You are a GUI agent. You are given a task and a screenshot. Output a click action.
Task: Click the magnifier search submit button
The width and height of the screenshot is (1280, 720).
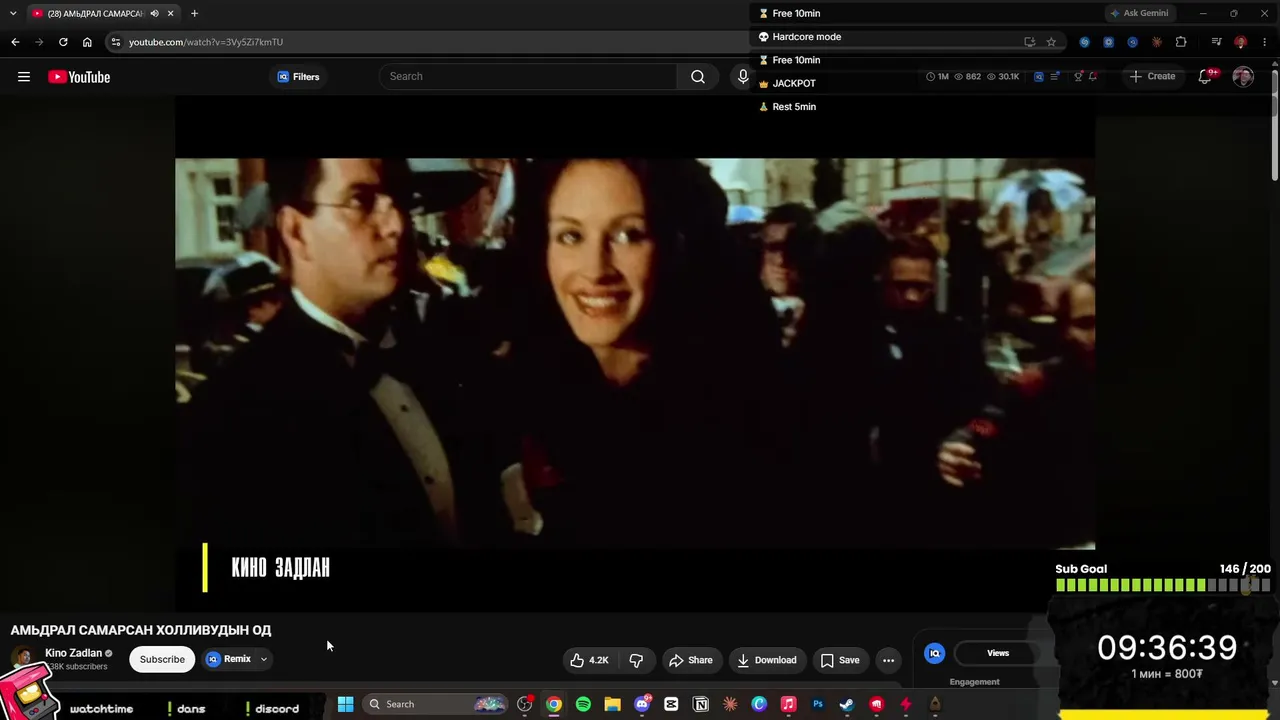(x=698, y=77)
